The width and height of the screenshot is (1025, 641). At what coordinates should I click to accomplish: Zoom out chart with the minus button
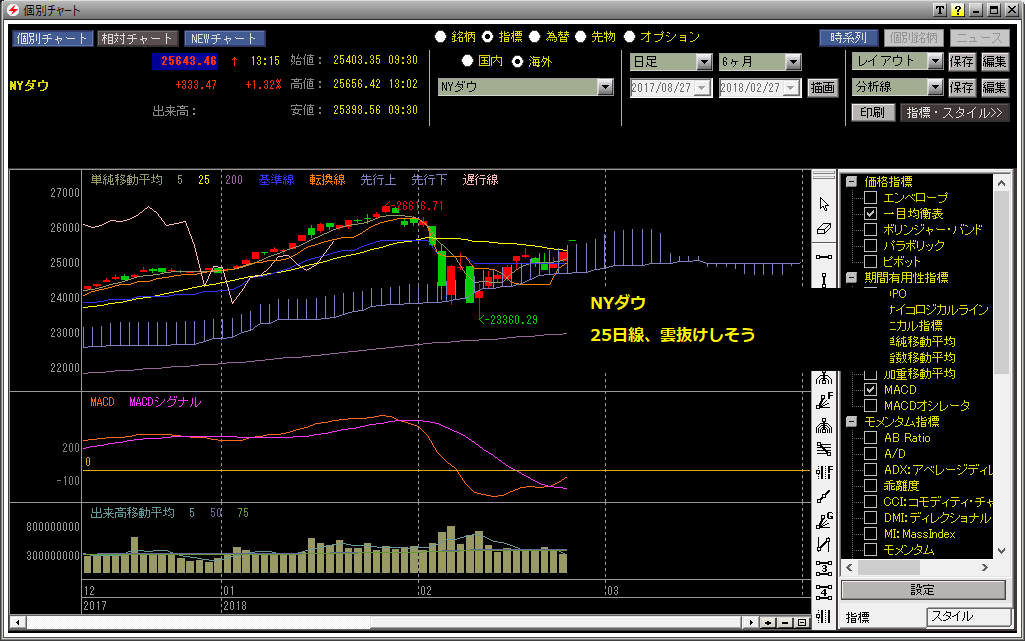click(785, 623)
